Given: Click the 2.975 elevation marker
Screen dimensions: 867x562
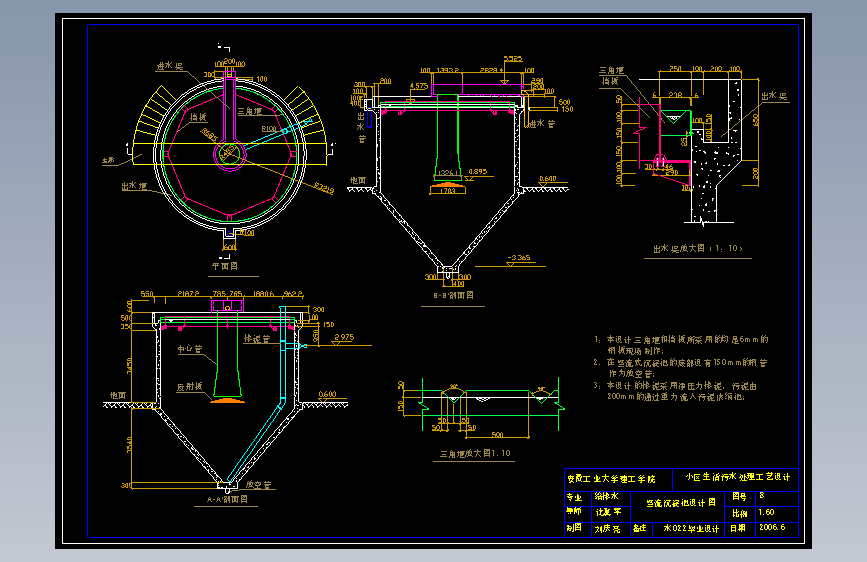Looking at the screenshot, I should pos(344,337).
